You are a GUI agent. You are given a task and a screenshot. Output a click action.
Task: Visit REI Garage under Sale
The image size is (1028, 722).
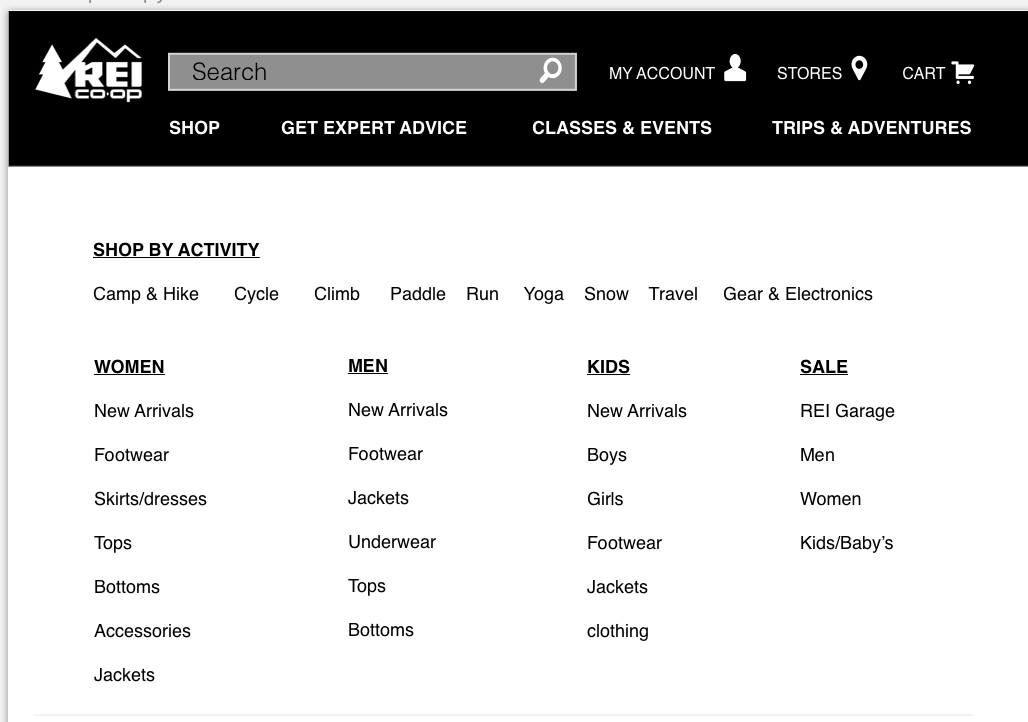click(847, 411)
